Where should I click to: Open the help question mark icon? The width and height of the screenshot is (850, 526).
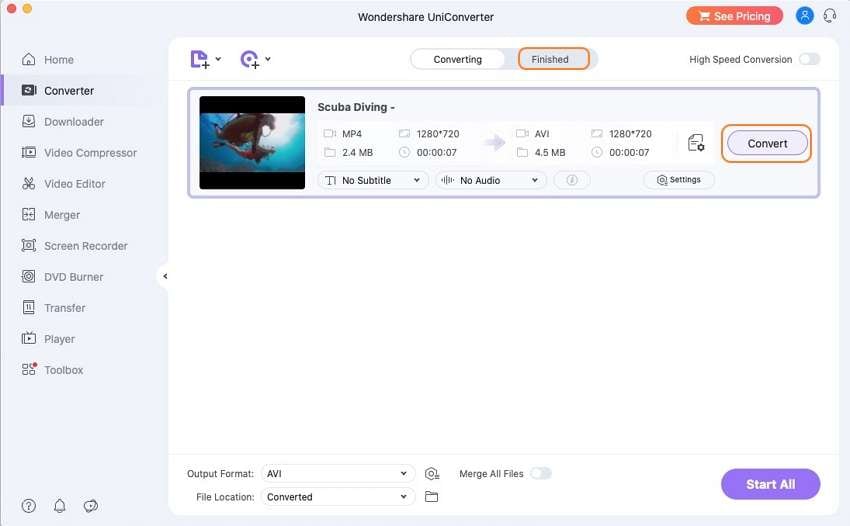[29, 506]
